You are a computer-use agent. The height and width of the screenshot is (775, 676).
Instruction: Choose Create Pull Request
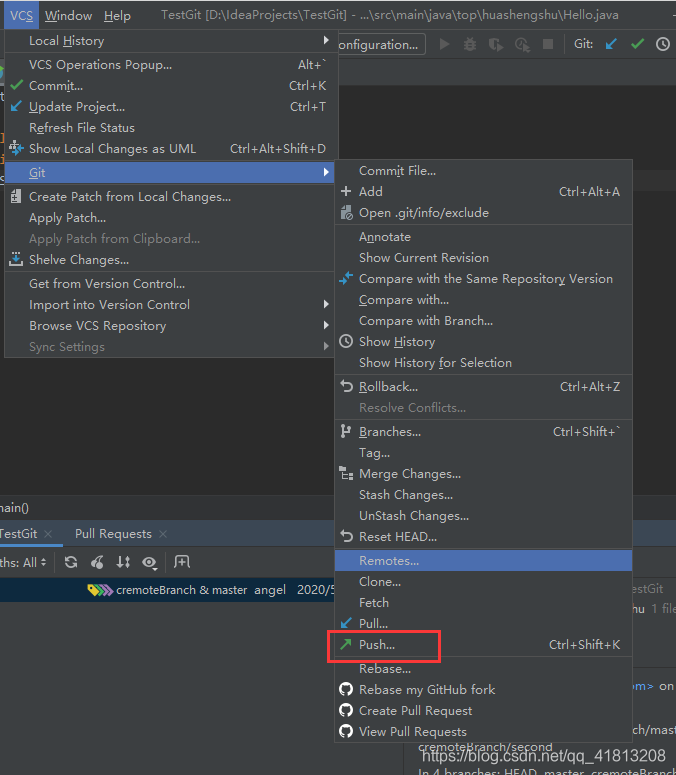(484, 711)
